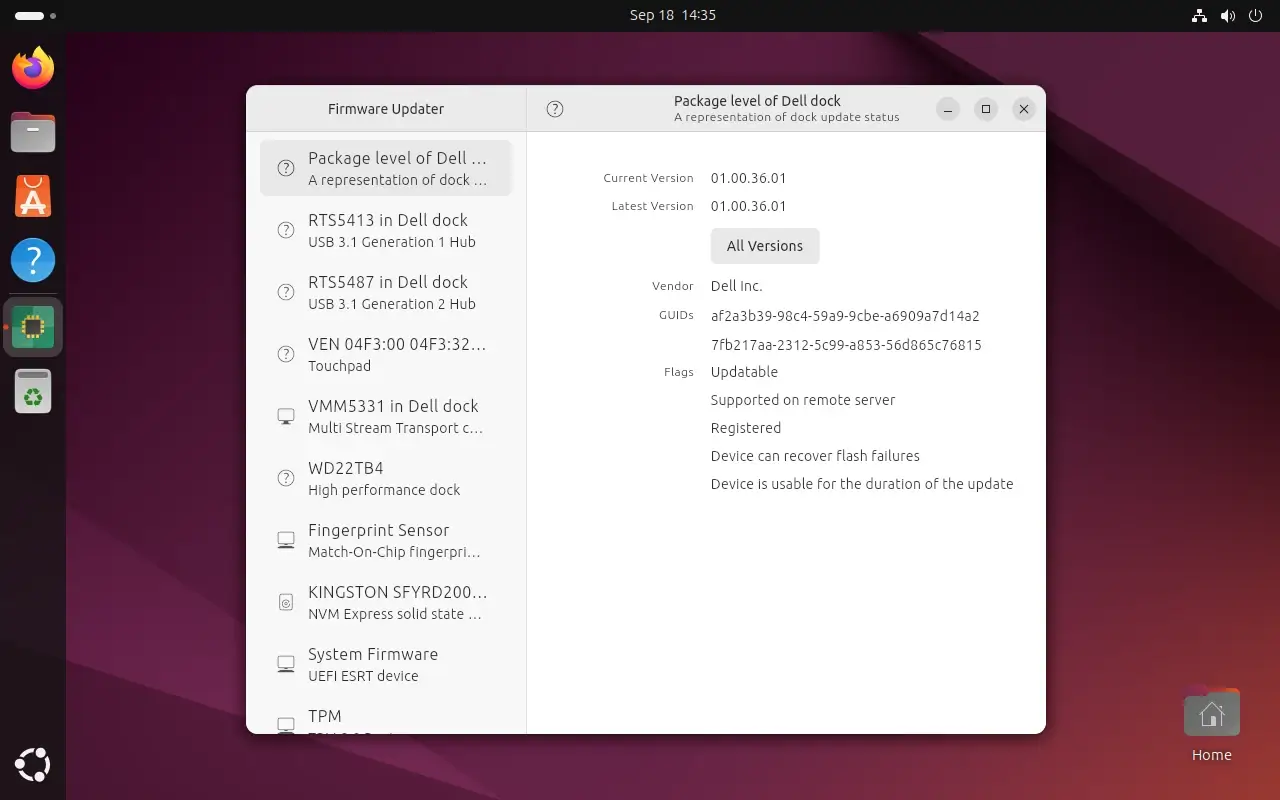Click icon beside Package level of Dell row
This screenshot has height=800, width=1280.
[286, 168]
